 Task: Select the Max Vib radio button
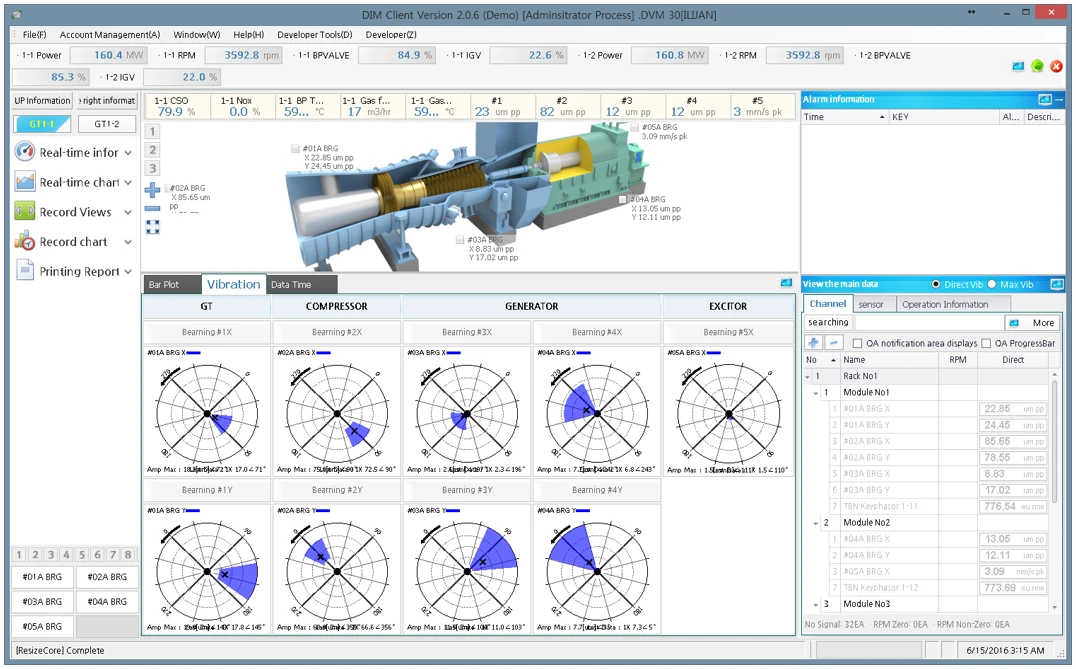[992, 284]
